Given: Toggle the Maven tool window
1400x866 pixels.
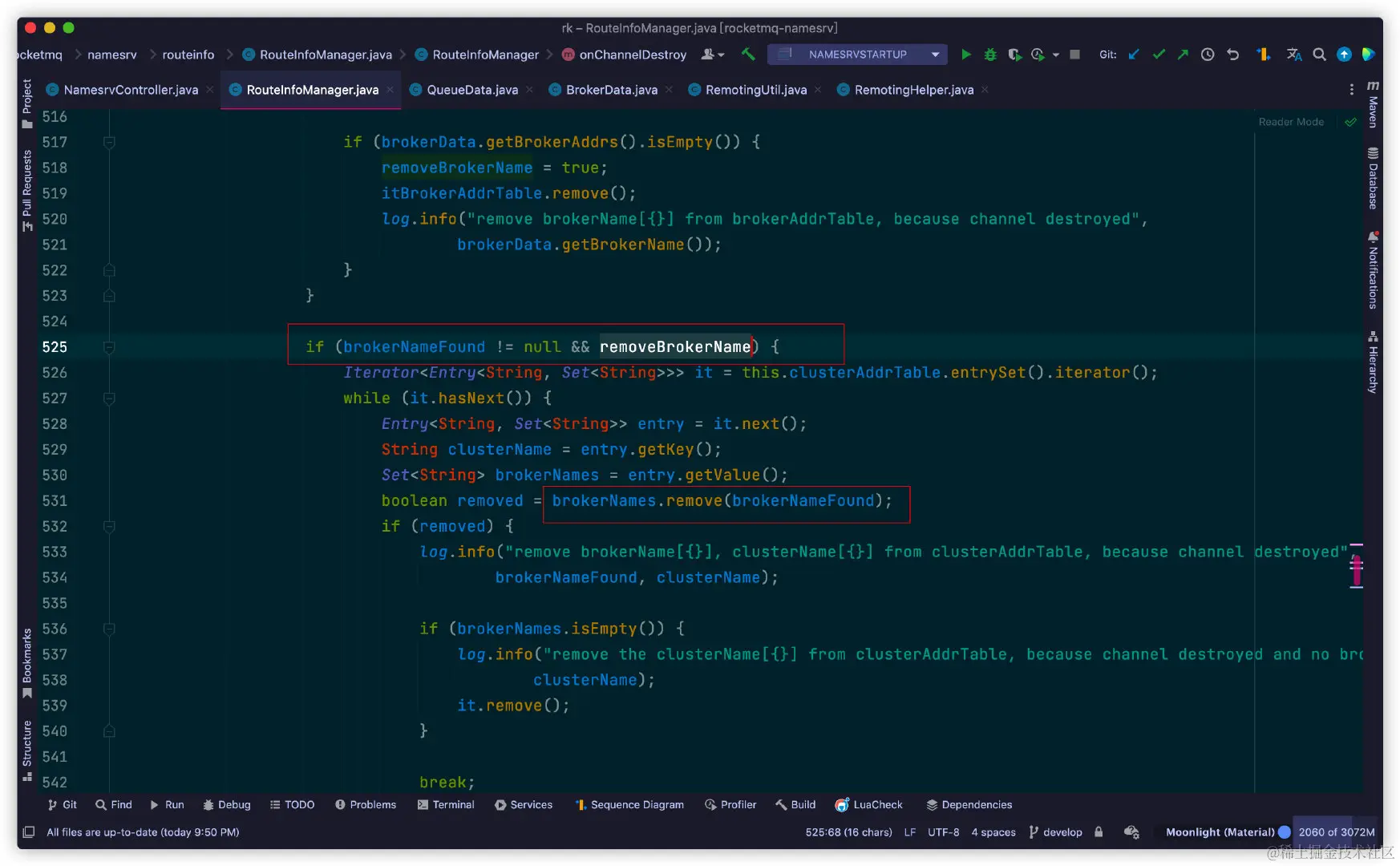Looking at the screenshot, I should [x=1373, y=104].
